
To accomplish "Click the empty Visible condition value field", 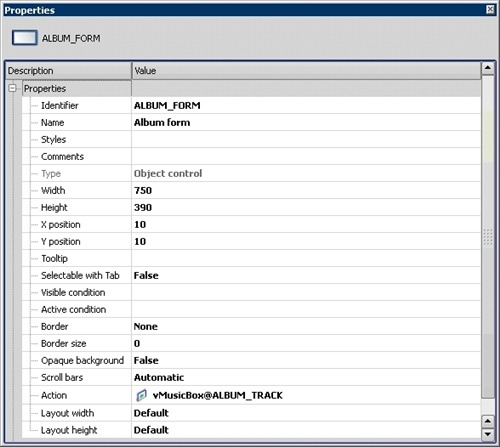I will (x=306, y=293).
